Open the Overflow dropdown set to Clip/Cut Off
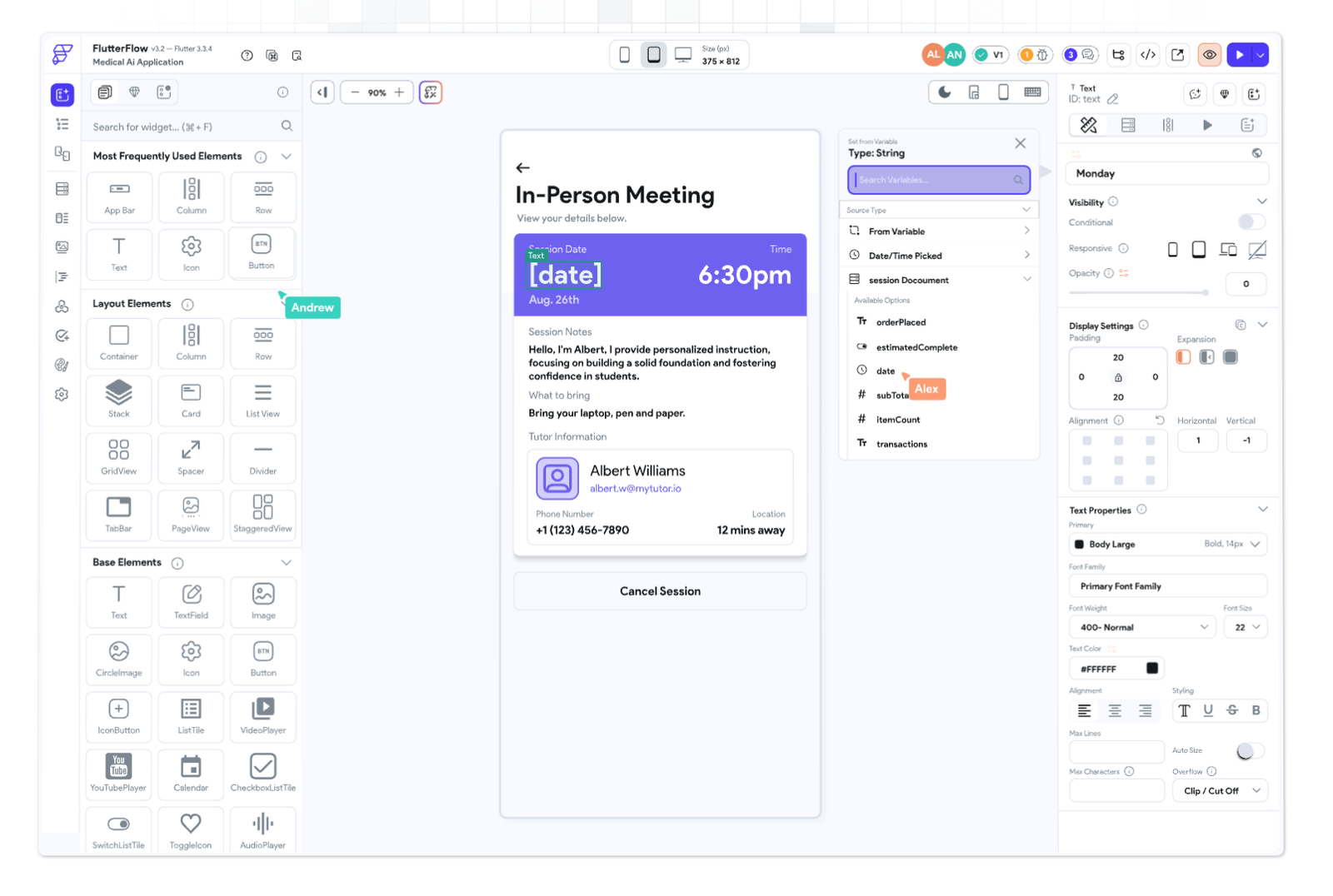The height and width of the screenshot is (896, 1333). click(x=1220, y=790)
